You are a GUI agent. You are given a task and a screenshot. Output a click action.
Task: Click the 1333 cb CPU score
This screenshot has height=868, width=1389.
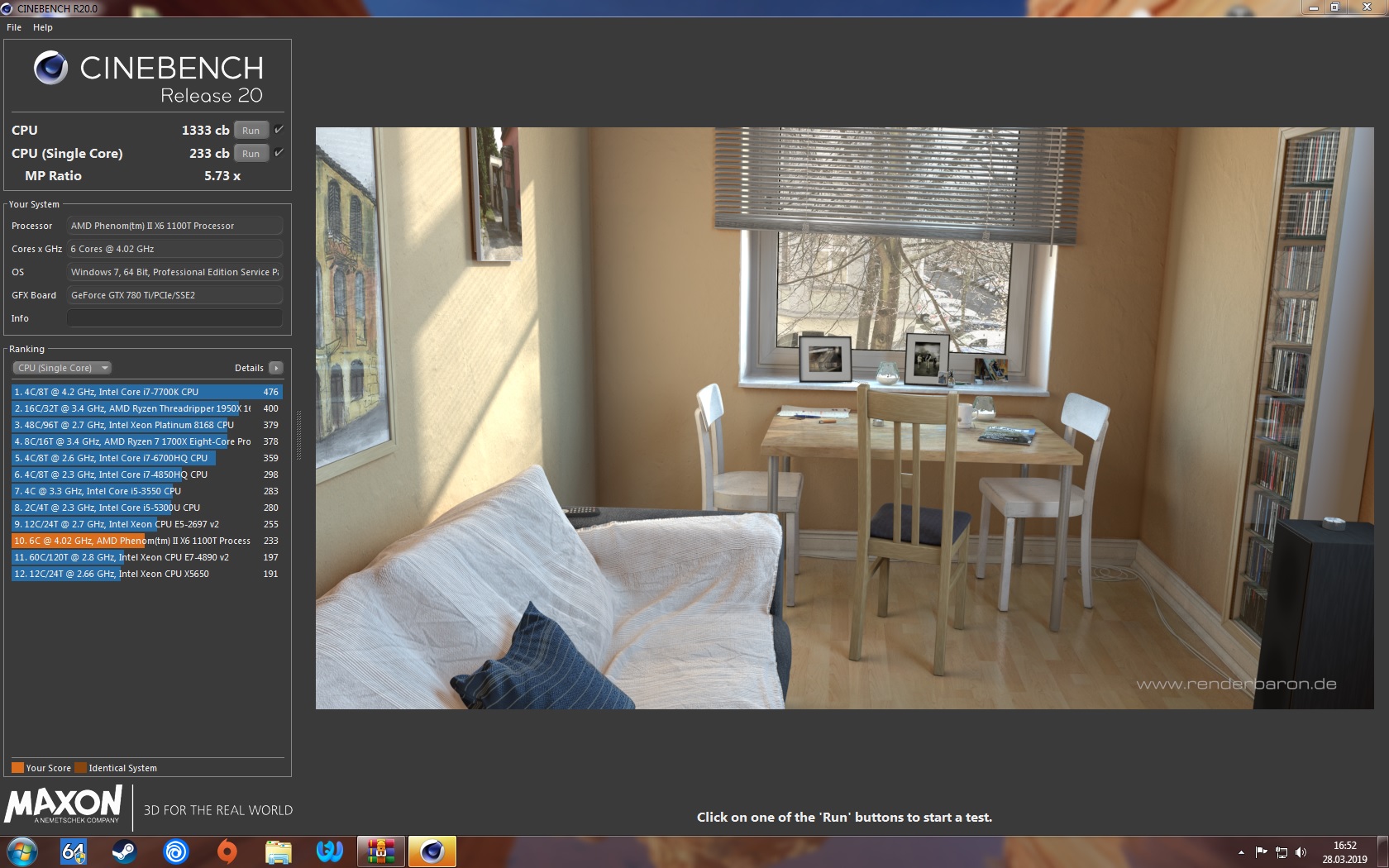205,131
